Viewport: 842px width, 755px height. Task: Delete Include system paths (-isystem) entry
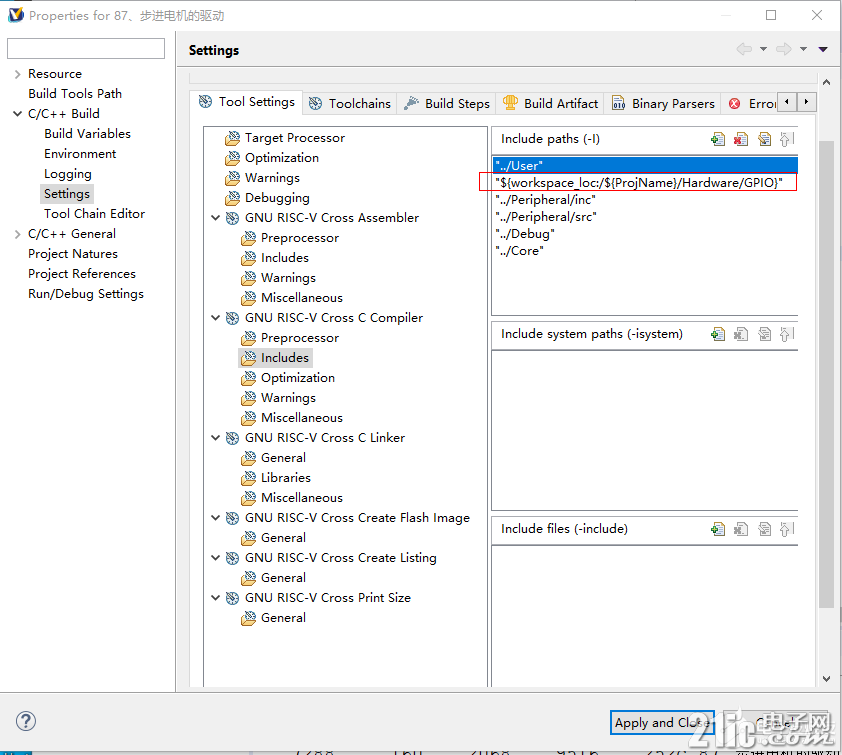(x=741, y=335)
